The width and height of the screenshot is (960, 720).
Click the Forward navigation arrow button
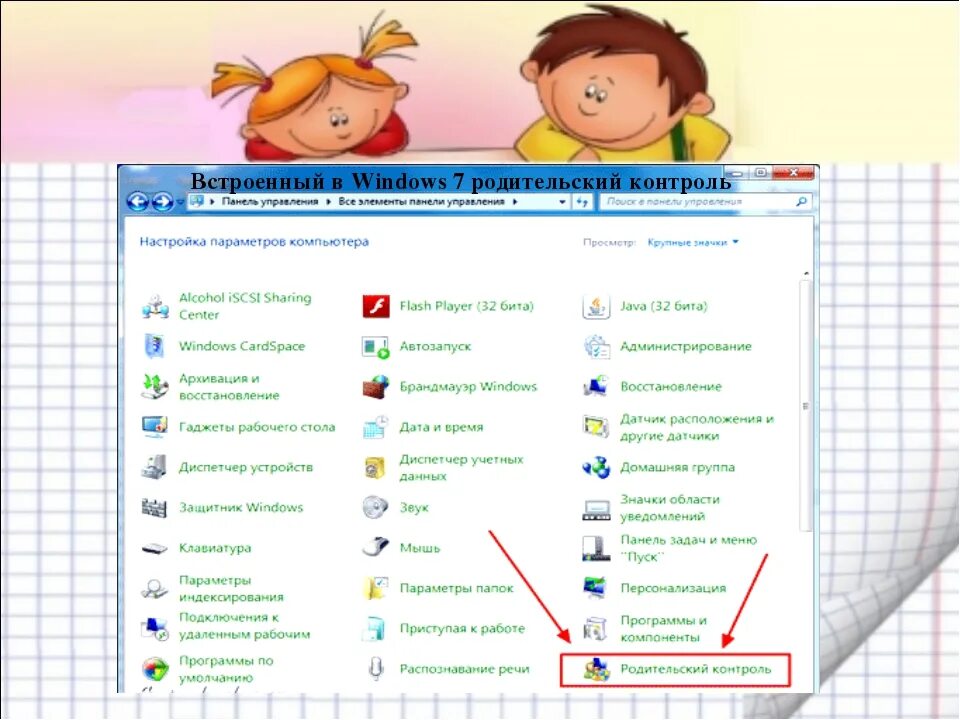[162, 201]
